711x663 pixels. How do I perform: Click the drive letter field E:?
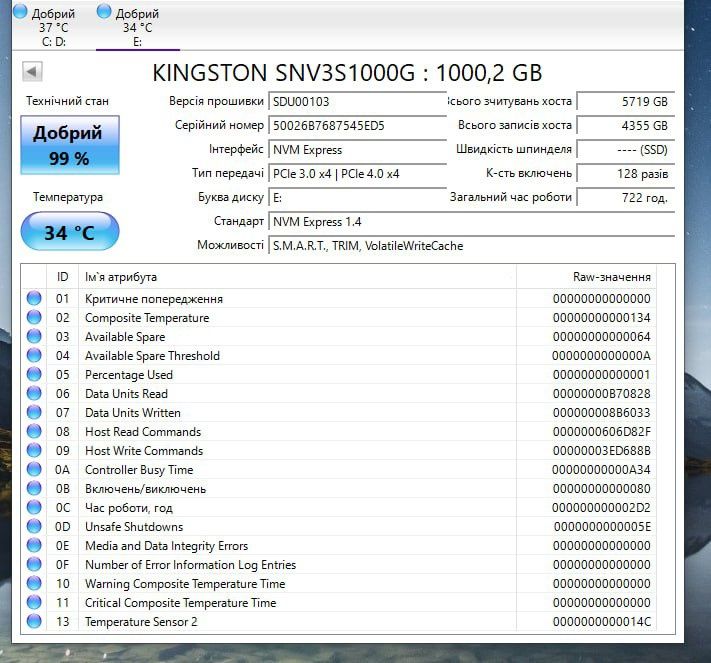point(357,198)
